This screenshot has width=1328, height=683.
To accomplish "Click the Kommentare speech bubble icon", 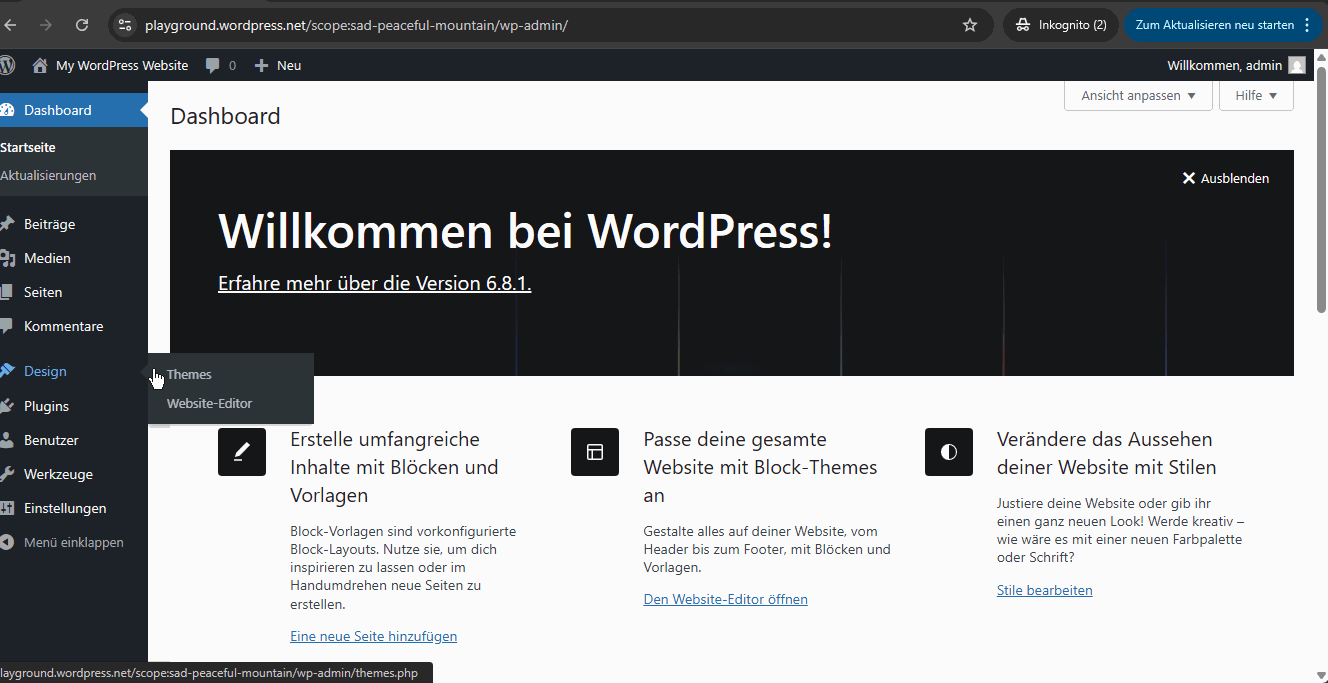I will coord(7,326).
